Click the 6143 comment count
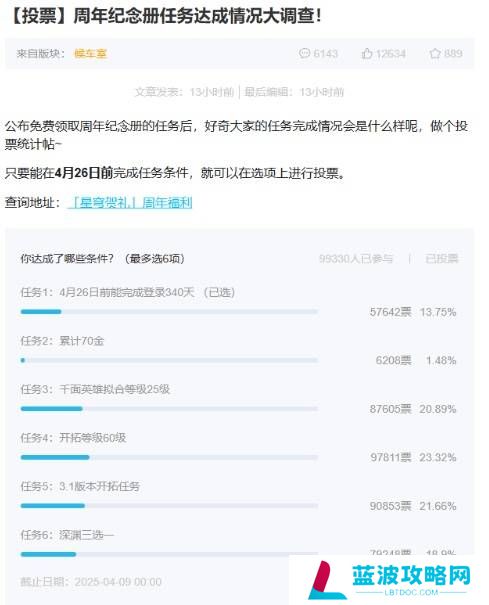 pos(325,53)
